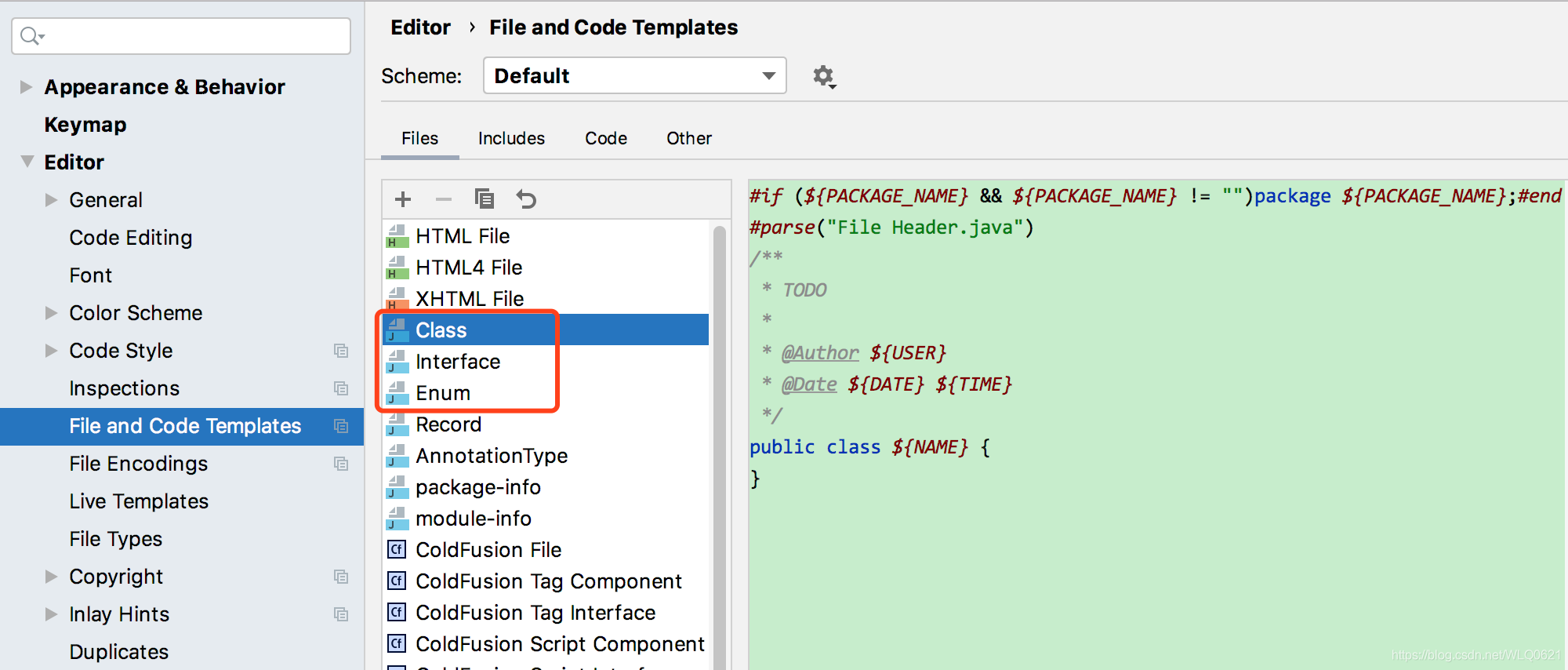Click project-level icon beside Inlay Hints
Image resolution: width=1568 pixels, height=670 pixels.
pos(341,614)
